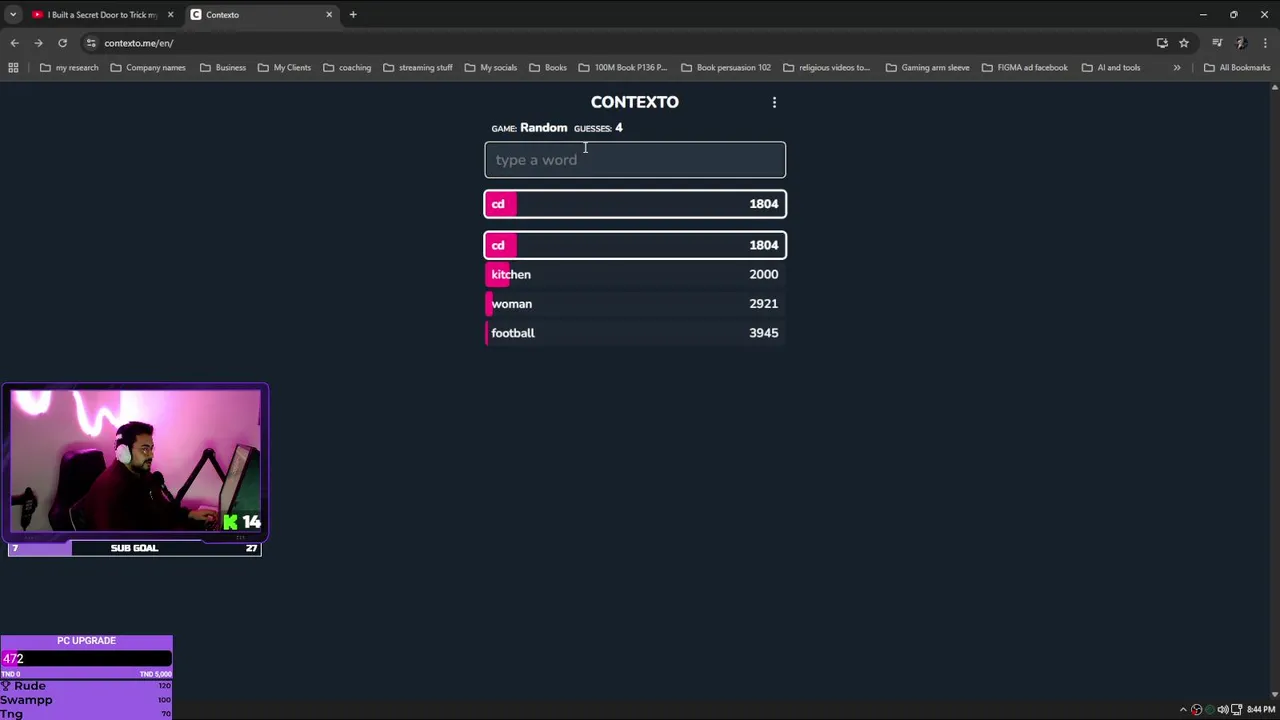This screenshot has width=1280, height=720.
Task: Open a new tab with plus button
Action: coord(353,15)
